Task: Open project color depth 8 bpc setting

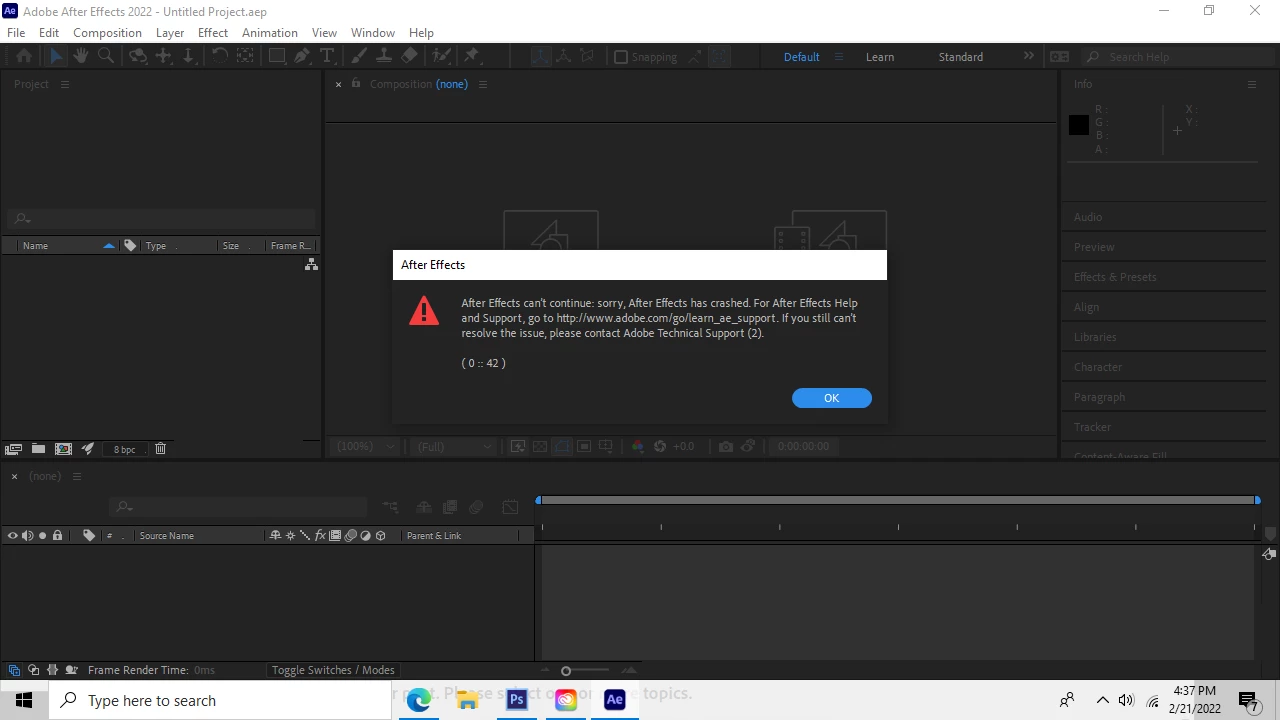Action: pyautogui.click(x=124, y=449)
